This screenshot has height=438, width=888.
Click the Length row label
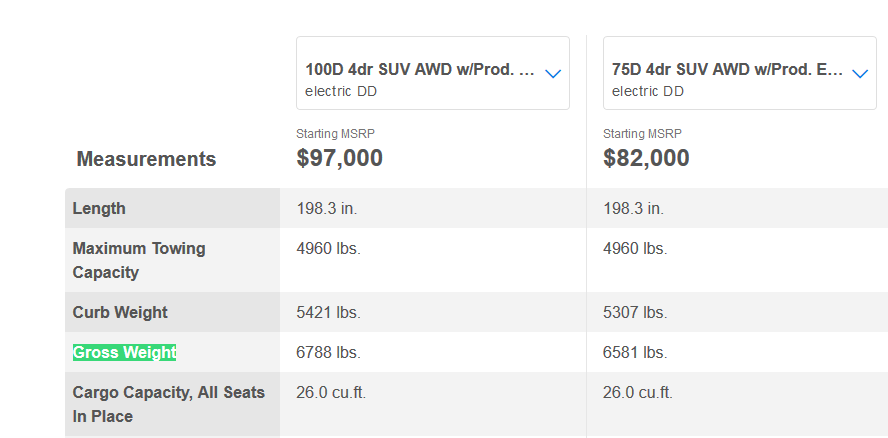(x=99, y=208)
